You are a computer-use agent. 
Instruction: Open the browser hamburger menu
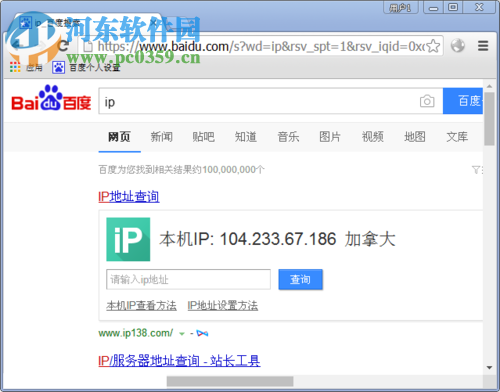483,46
